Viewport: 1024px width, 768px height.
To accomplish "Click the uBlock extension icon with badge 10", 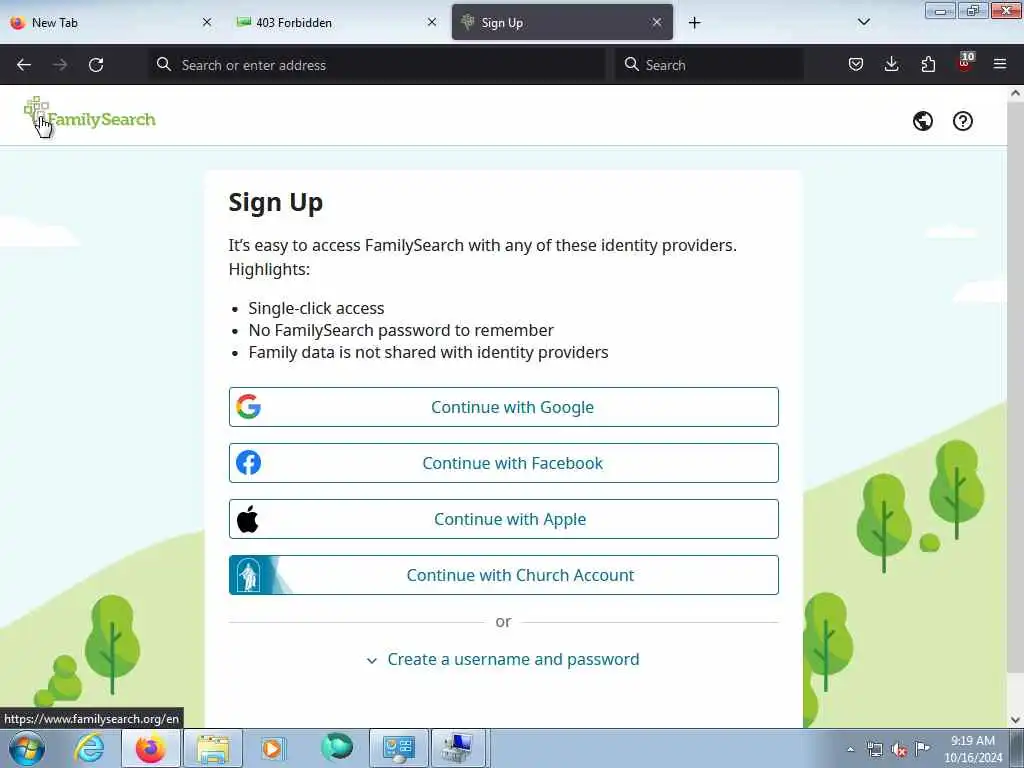I will 965,63.
